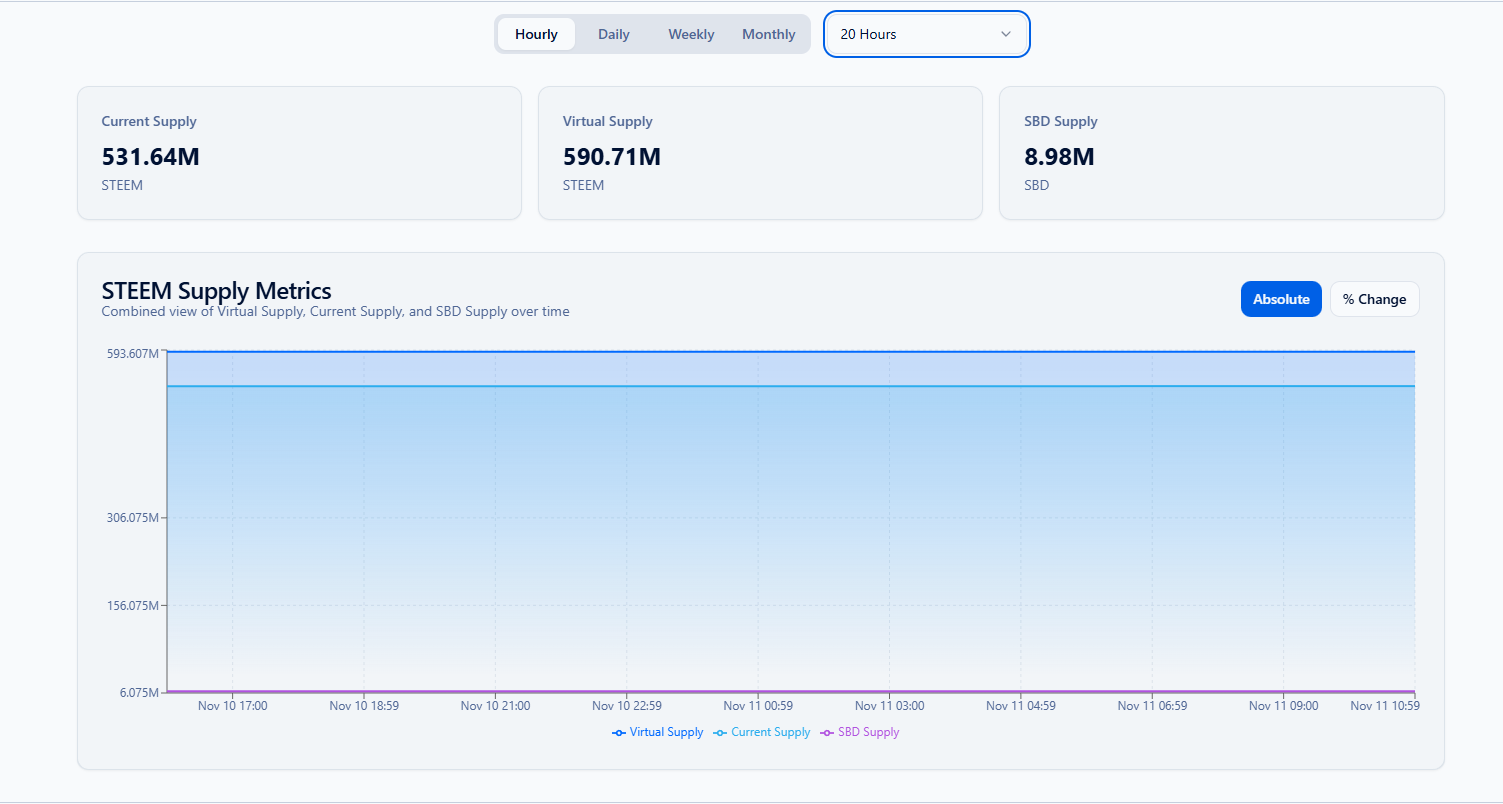Click the Virtual Supply 590.71M card
Image resolution: width=1503 pixels, height=804 pixels.
(760, 153)
